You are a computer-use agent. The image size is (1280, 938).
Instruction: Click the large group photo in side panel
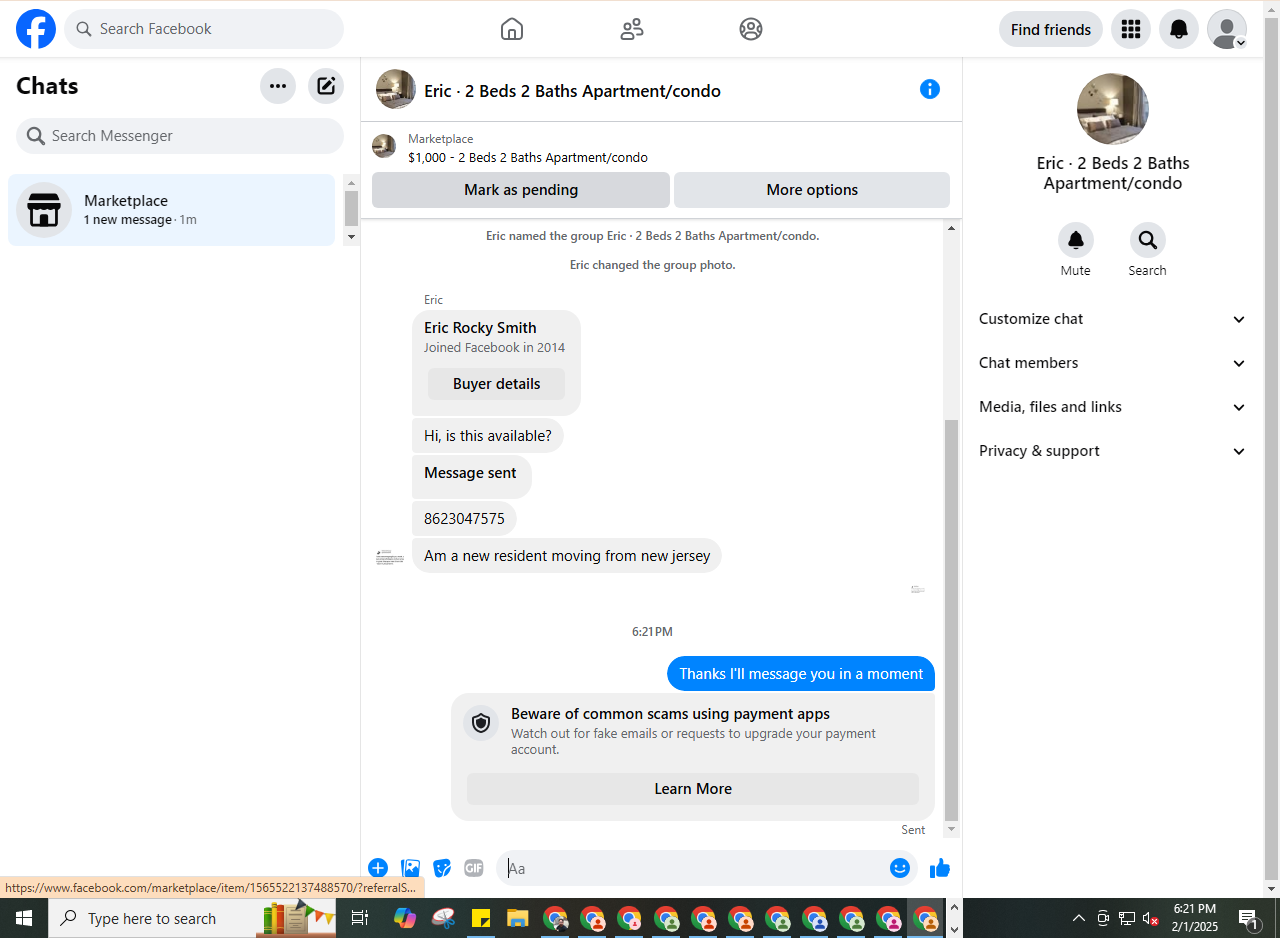click(1113, 109)
